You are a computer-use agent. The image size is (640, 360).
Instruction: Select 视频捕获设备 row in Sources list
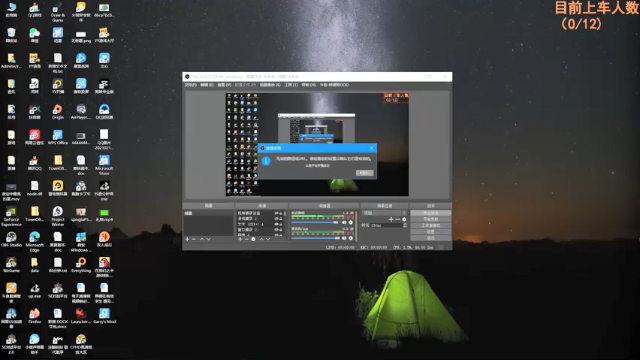pyautogui.click(x=260, y=213)
